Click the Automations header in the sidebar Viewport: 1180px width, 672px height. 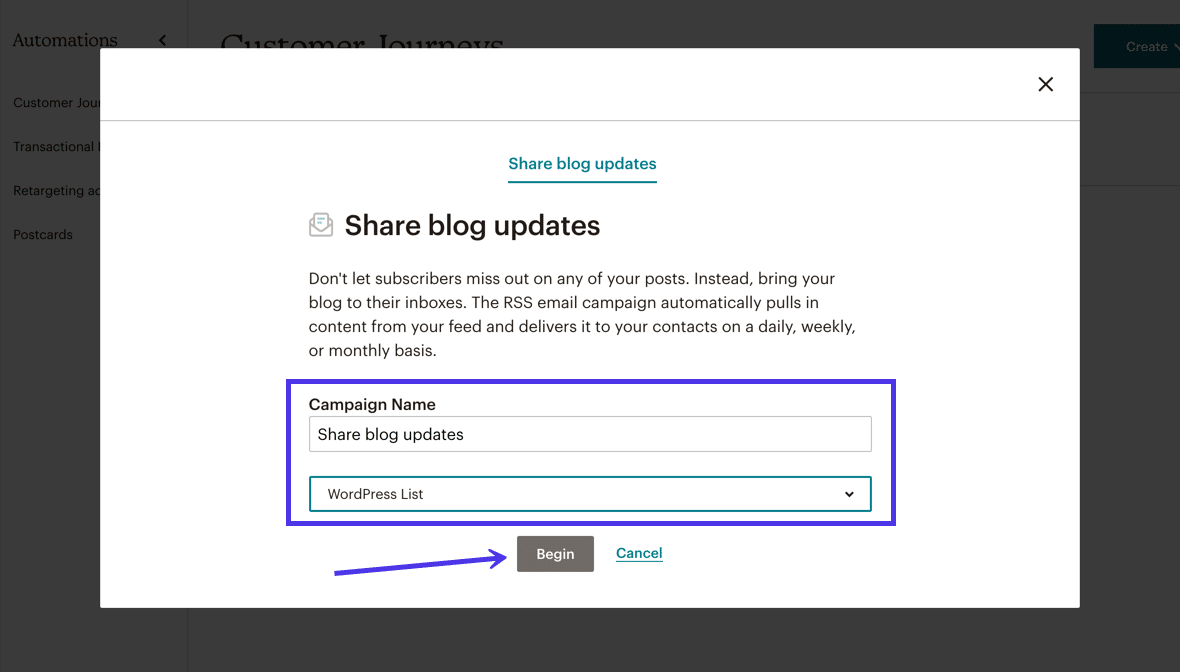pos(64,40)
